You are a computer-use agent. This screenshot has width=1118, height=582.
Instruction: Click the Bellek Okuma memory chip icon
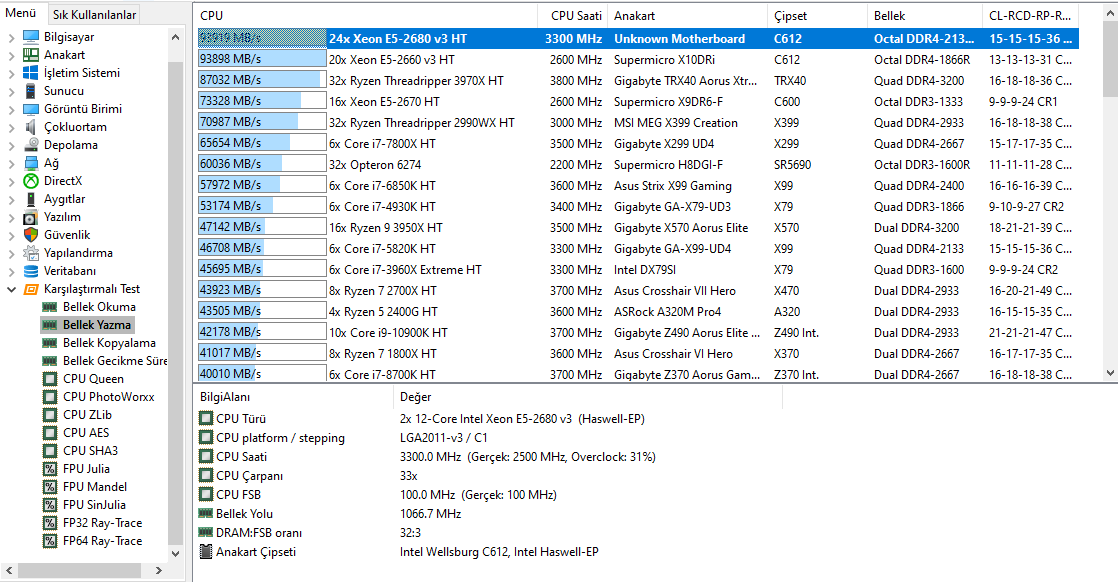49,307
